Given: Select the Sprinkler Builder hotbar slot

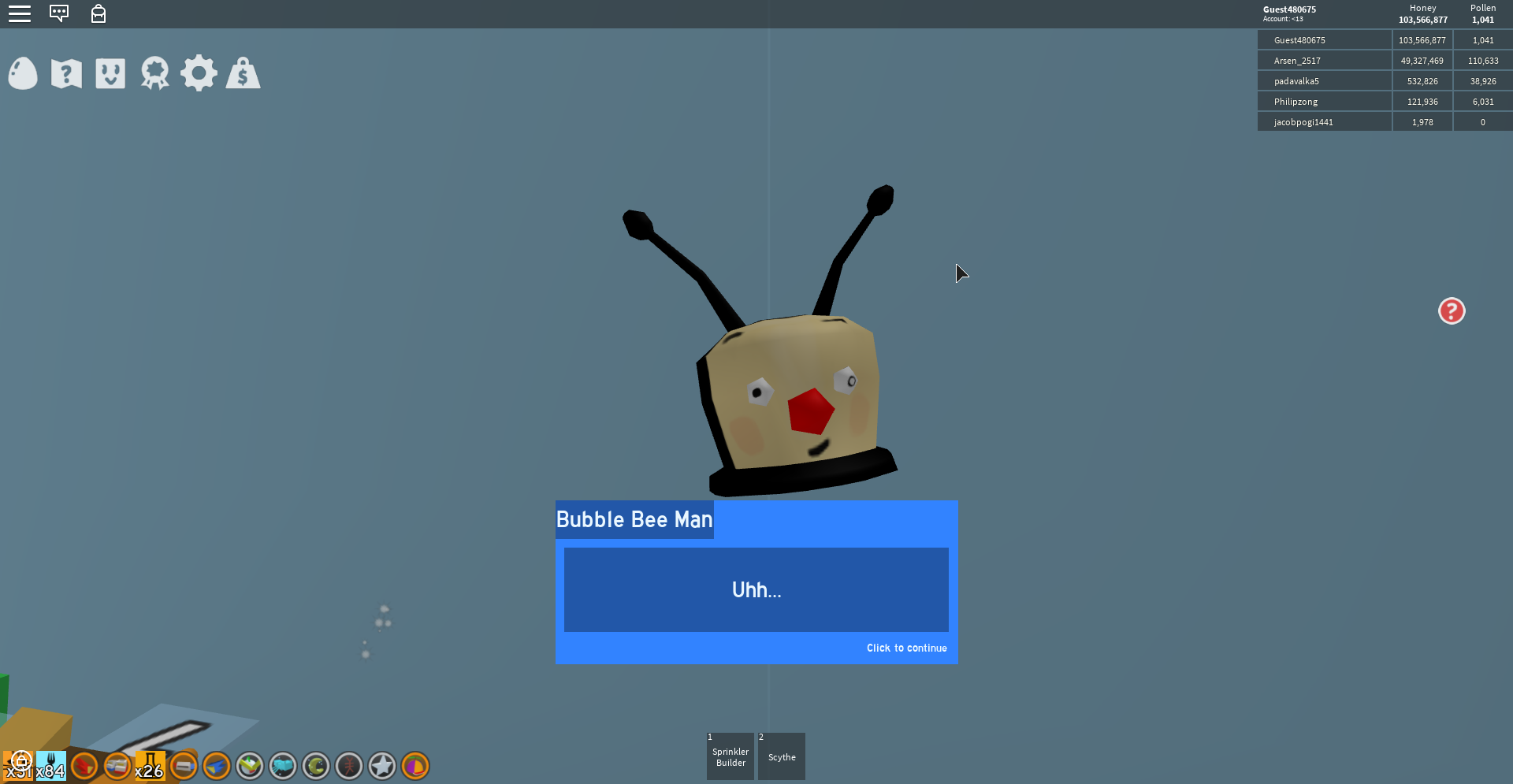Looking at the screenshot, I should 730,756.
